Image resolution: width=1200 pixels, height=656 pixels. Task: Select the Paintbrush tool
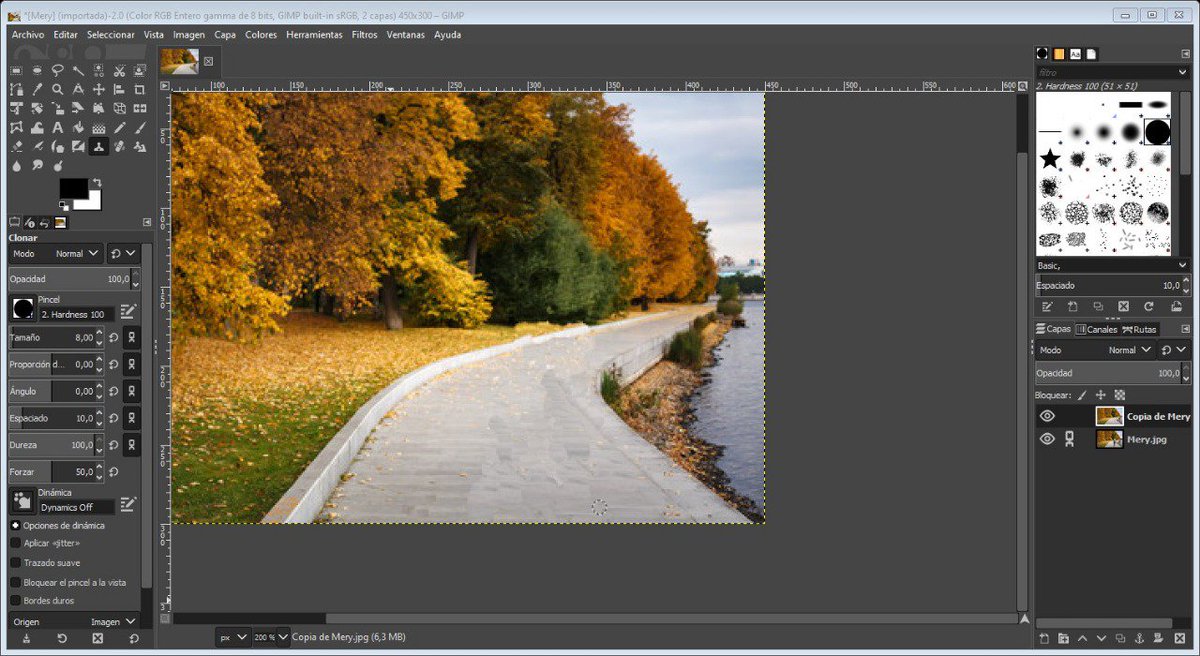140,127
